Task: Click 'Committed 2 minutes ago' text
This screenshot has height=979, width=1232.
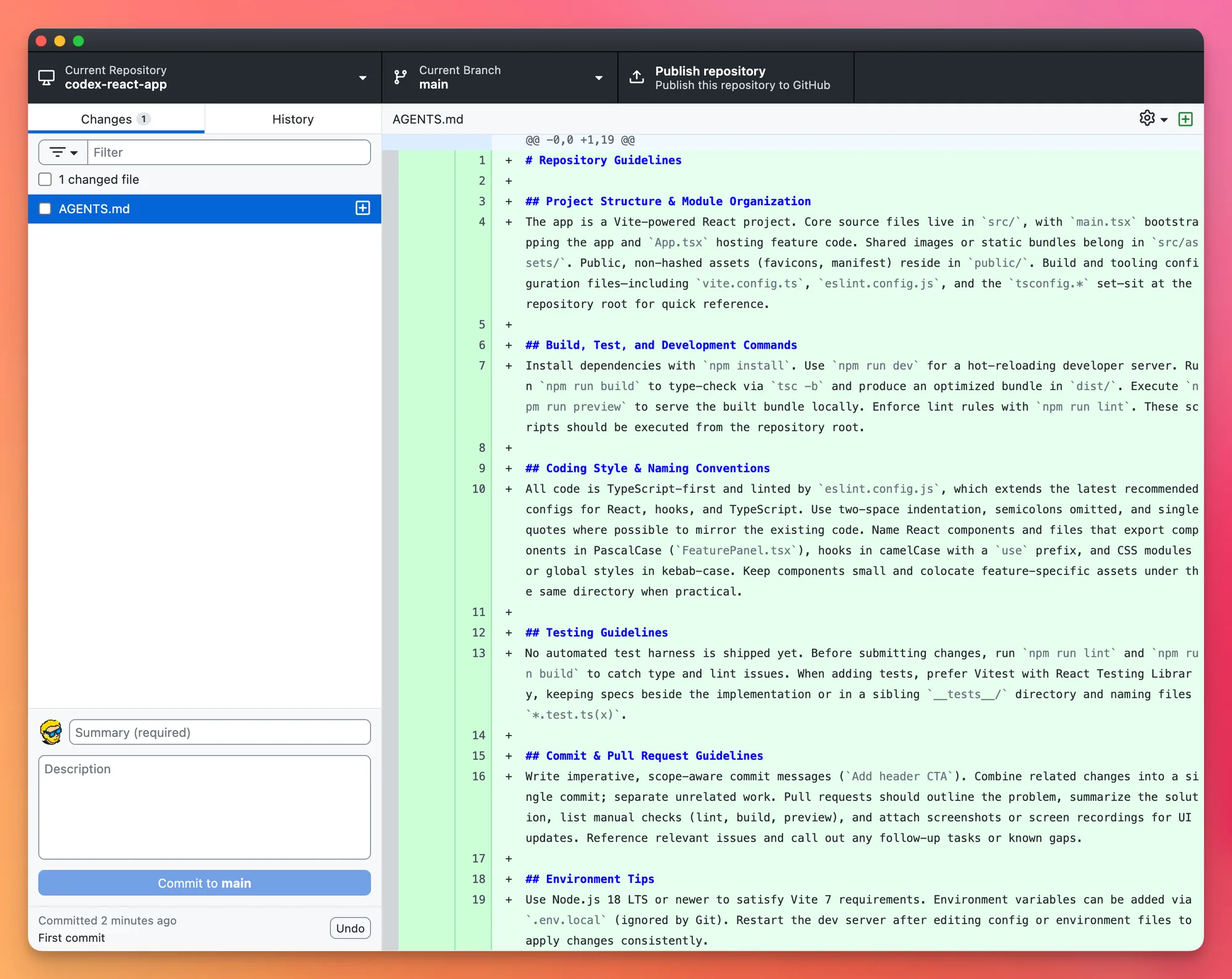Action: click(107, 920)
